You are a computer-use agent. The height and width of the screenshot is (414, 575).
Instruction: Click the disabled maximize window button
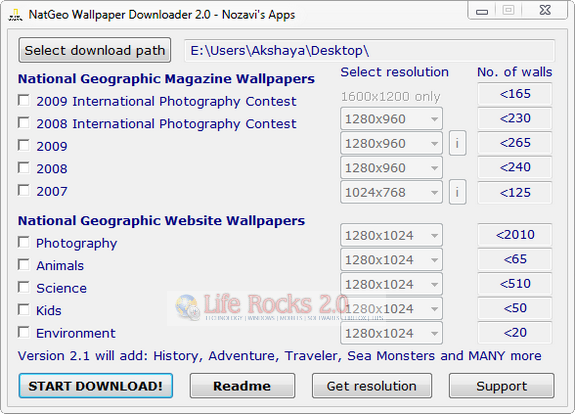[508, 11]
